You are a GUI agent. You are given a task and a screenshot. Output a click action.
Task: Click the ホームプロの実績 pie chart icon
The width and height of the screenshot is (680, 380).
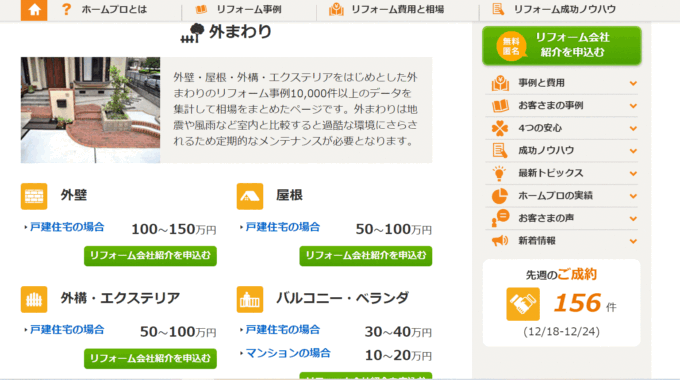[500, 196]
